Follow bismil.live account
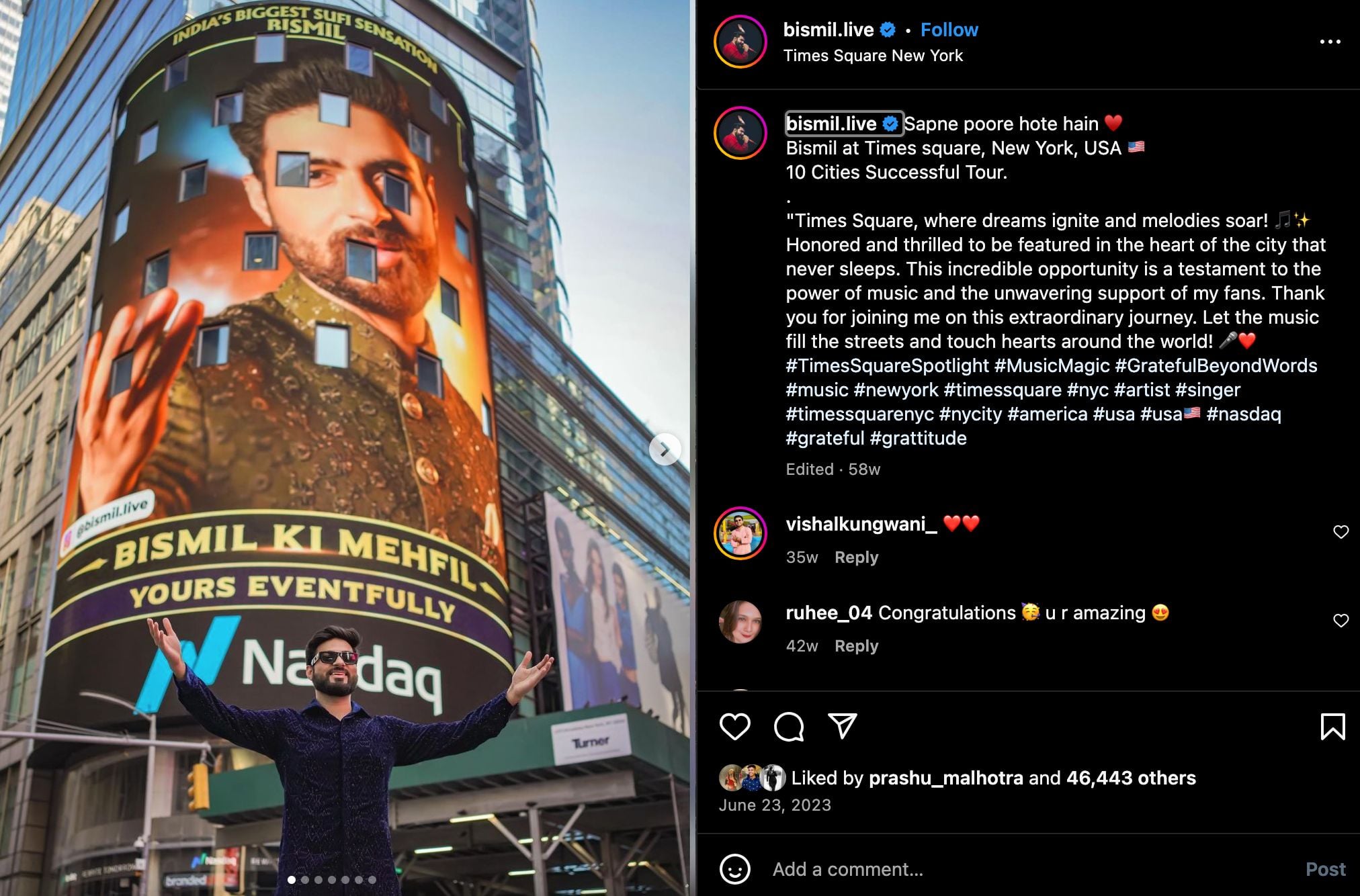 pos(949,30)
